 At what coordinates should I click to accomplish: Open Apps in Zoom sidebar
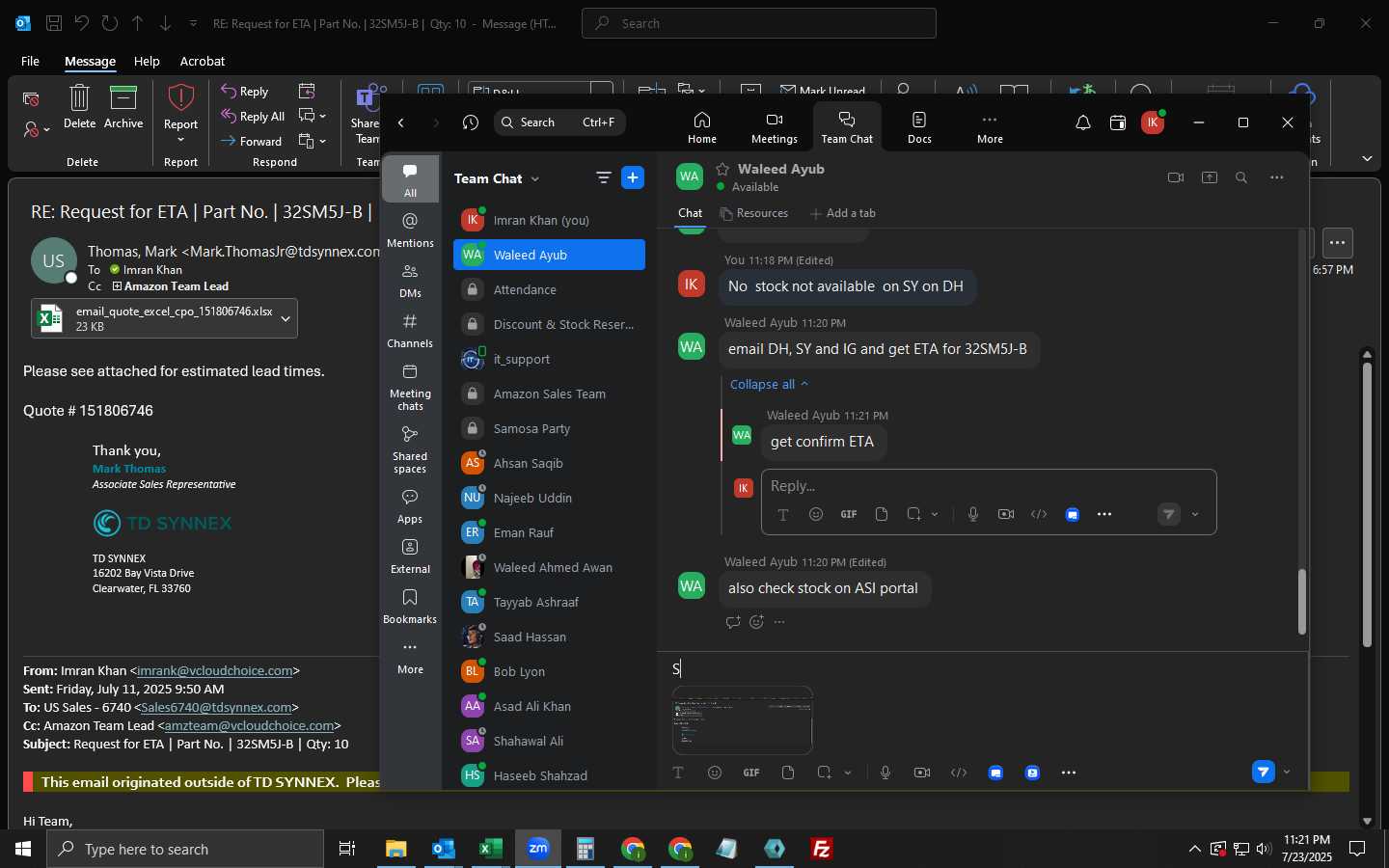(x=410, y=506)
